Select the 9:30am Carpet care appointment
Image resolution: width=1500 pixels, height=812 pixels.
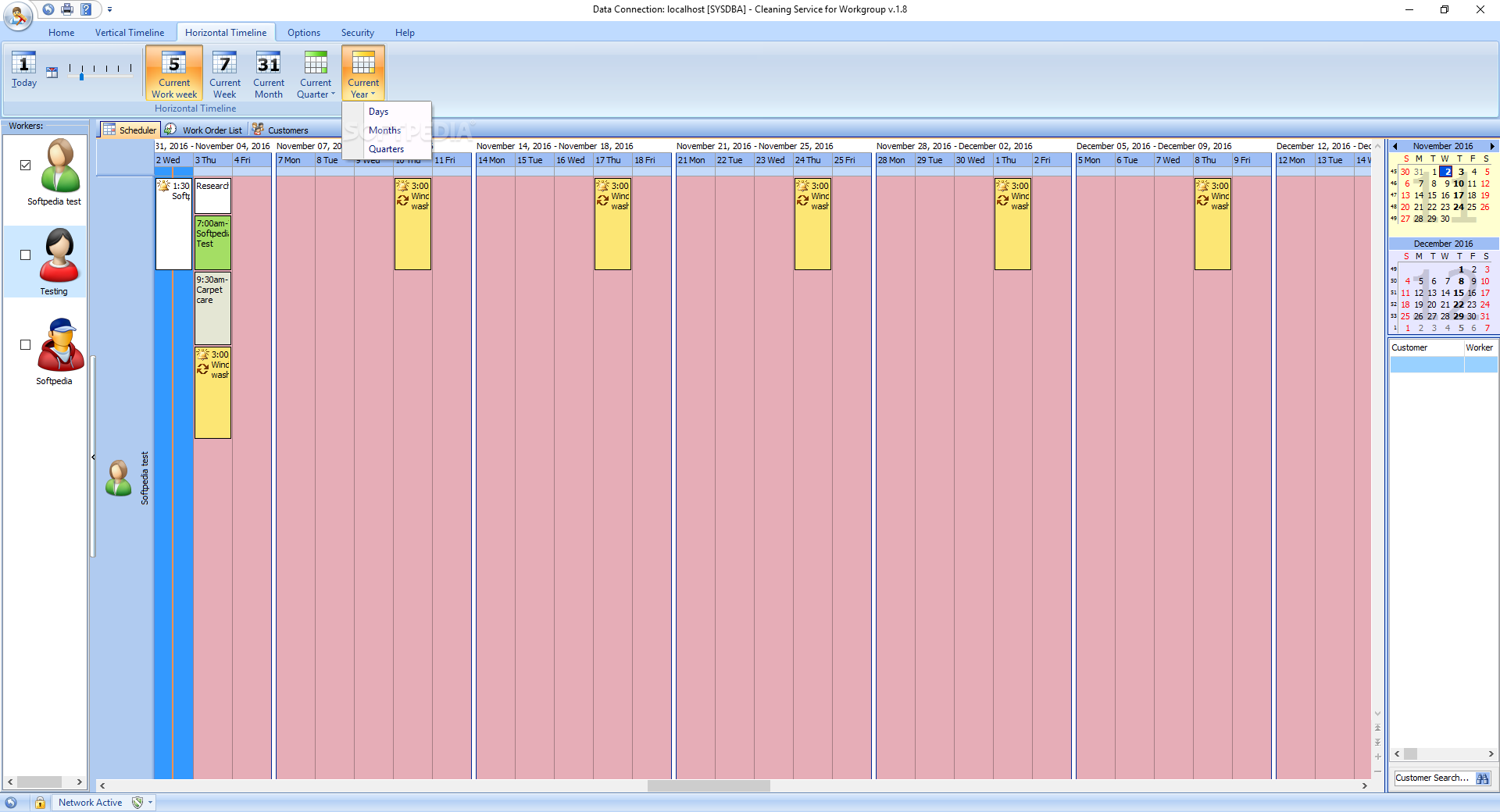tap(212, 308)
